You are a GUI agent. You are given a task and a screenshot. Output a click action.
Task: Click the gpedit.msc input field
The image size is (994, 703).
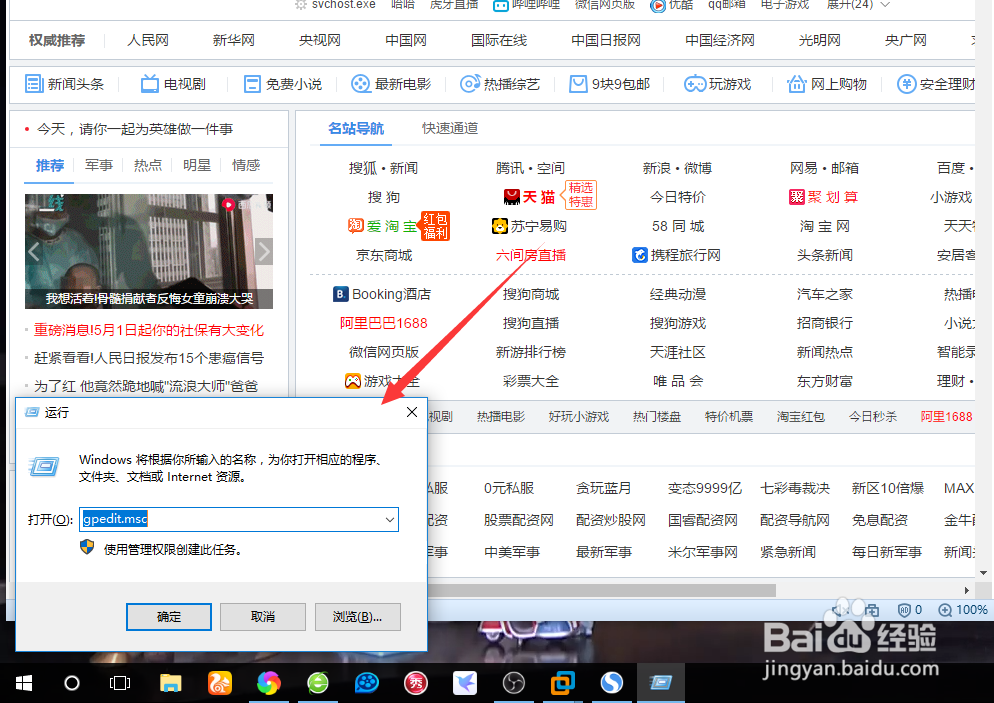coord(239,520)
